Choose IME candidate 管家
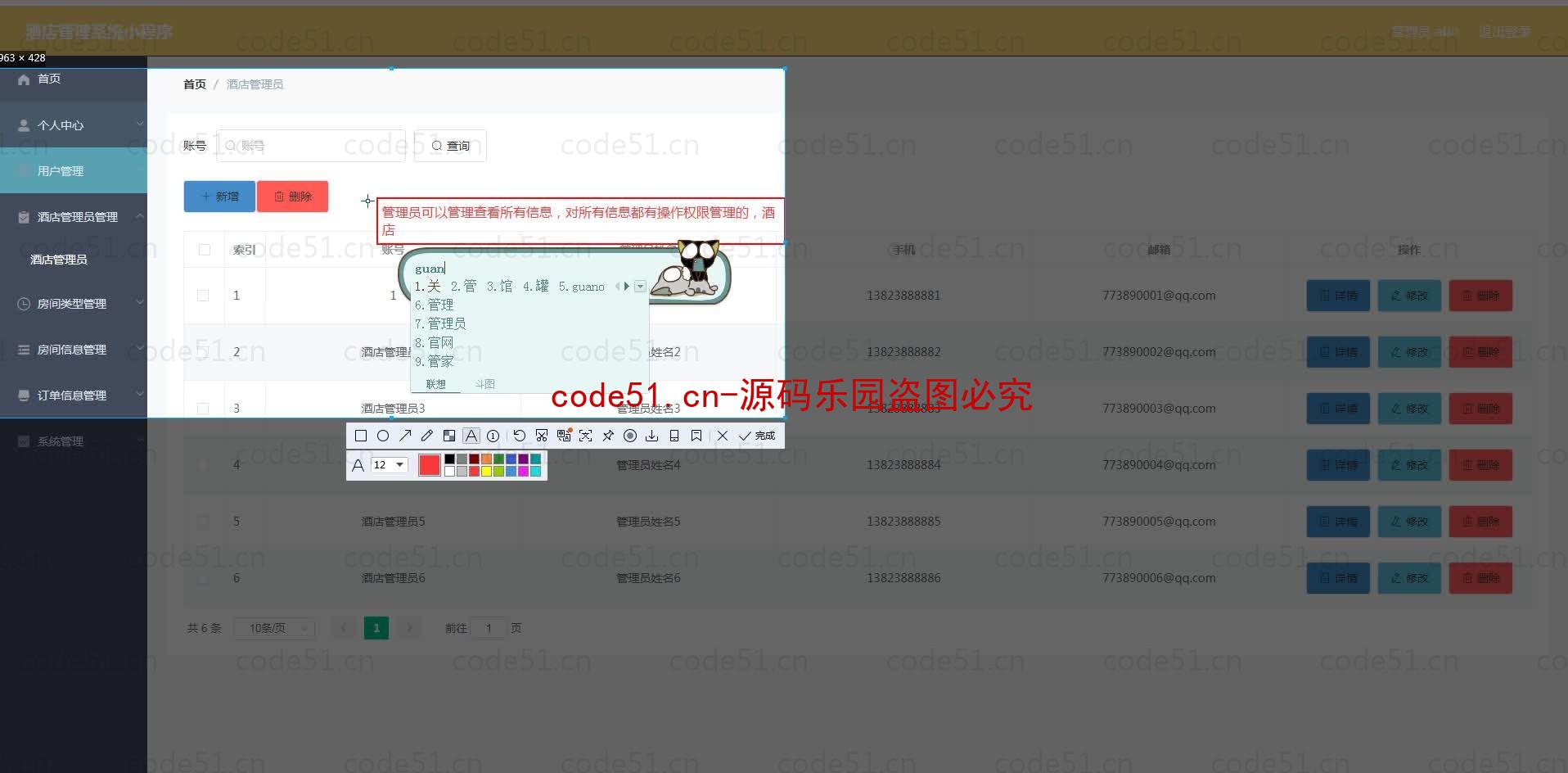 point(434,361)
